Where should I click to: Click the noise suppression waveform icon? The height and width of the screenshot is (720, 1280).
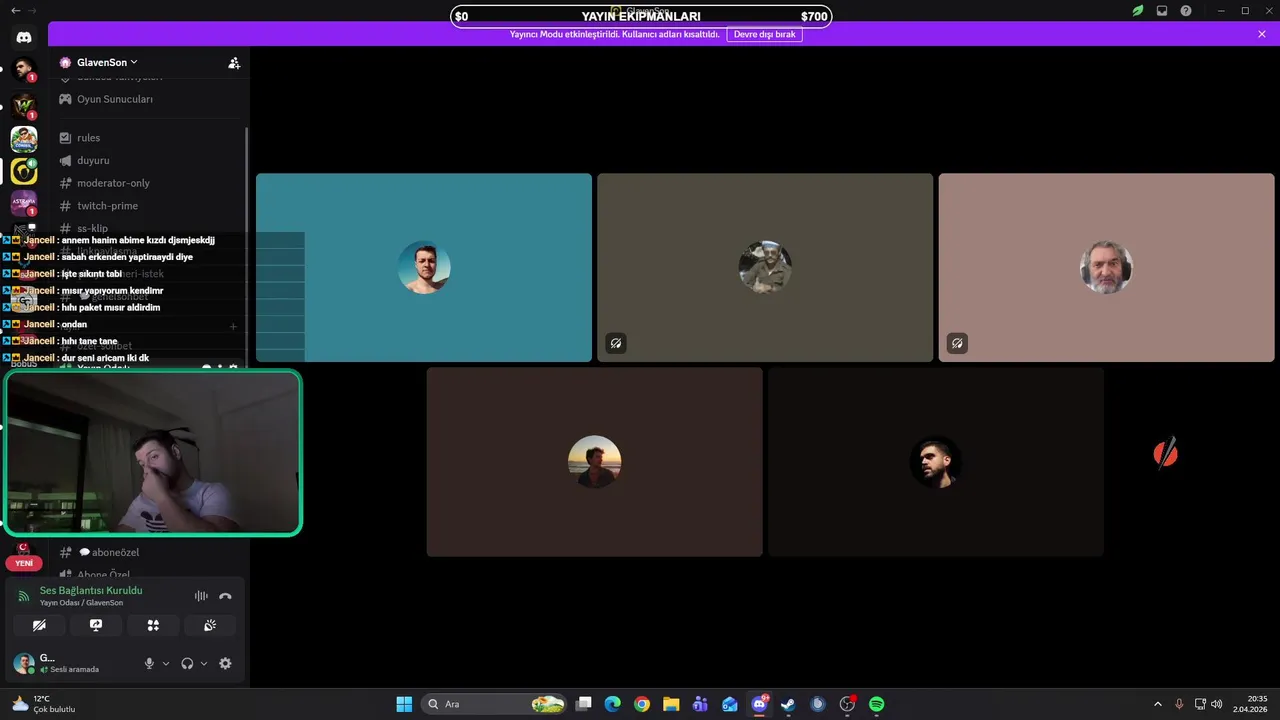[201, 596]
